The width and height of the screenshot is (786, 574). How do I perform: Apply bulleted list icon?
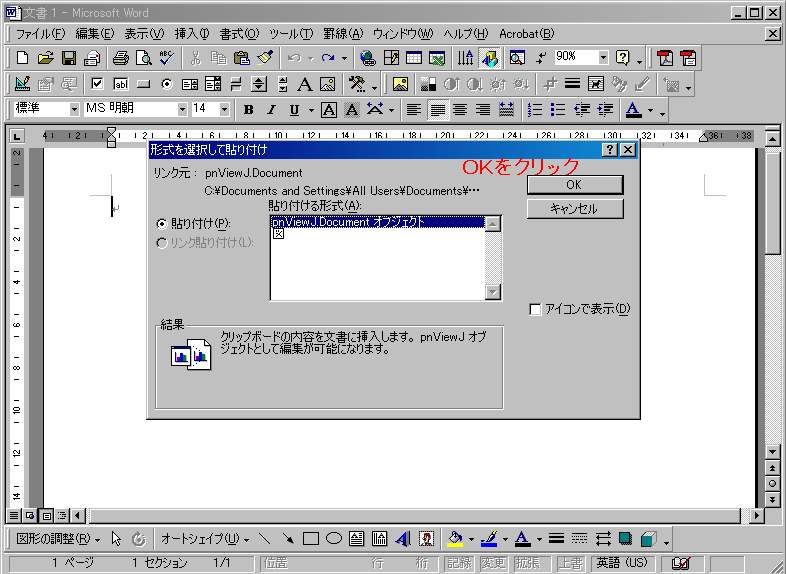[558, 110]
